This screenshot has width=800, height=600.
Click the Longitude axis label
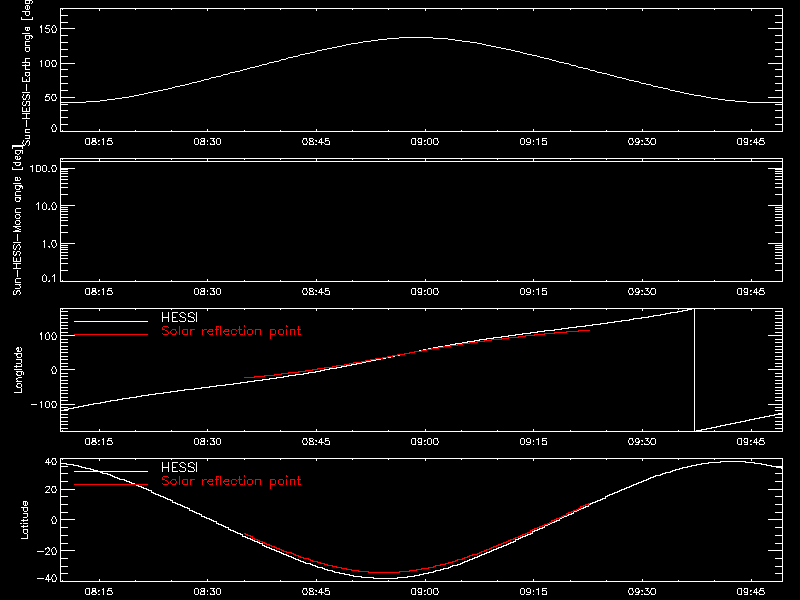18,370
